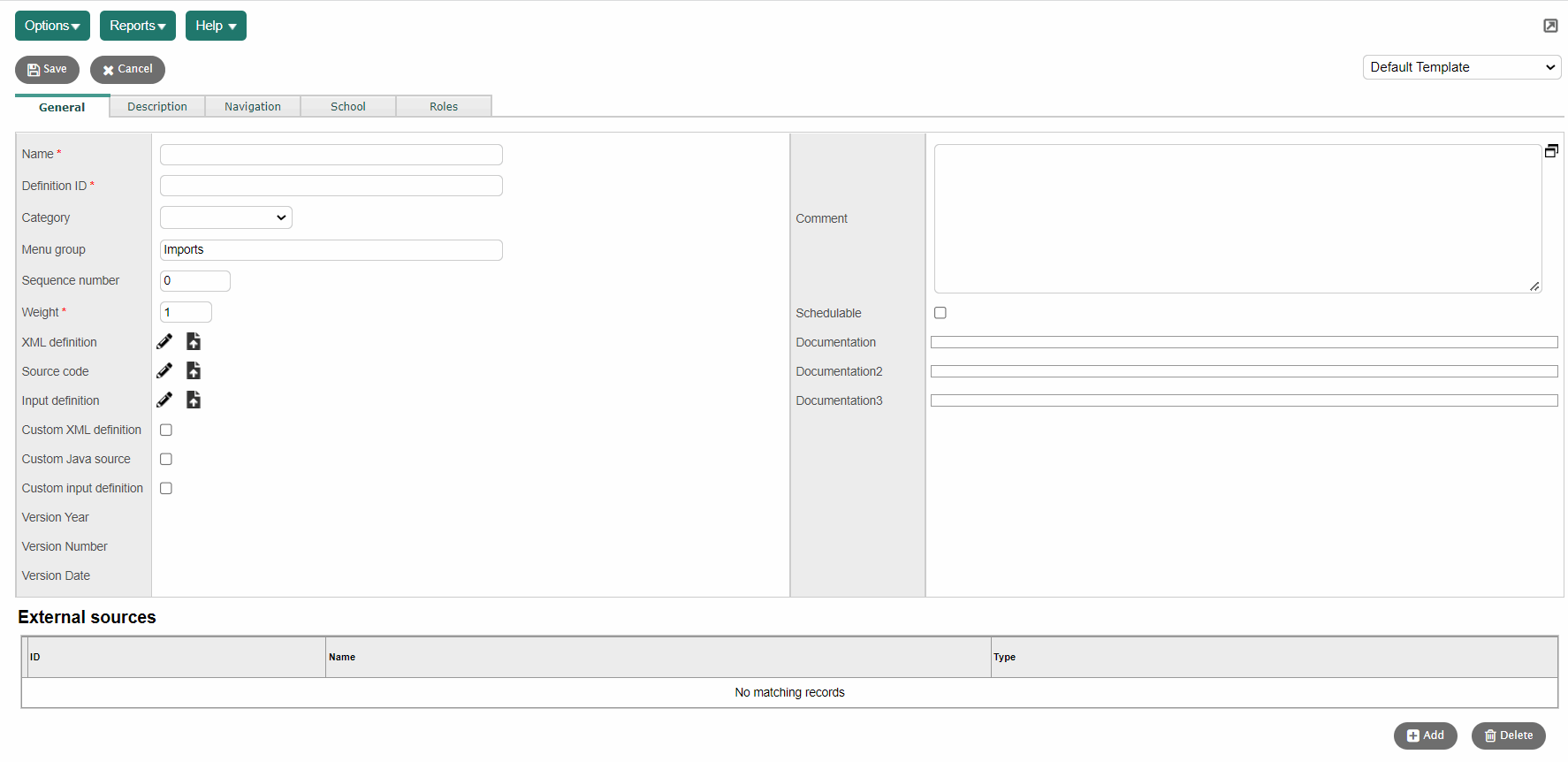Viewport: 1568px width, 762px height.
Task: Open the Options menu
Action: (52, 26)
